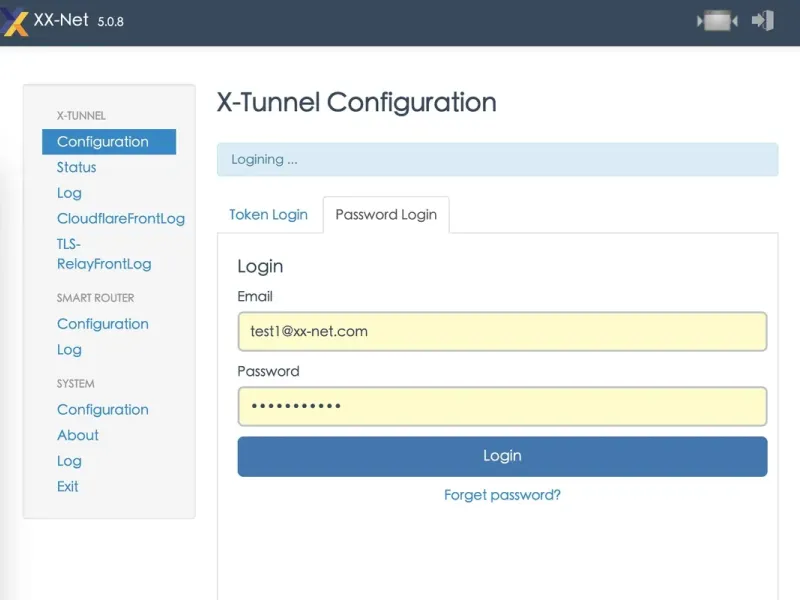800x600 pixels.
Task: Open the Forget password link
Action: (x=502, y=495)
